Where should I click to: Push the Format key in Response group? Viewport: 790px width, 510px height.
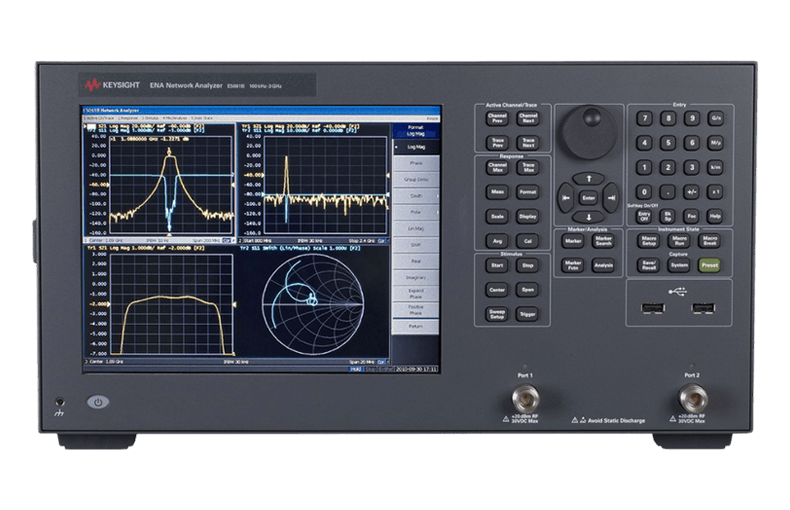click(528, 192)
